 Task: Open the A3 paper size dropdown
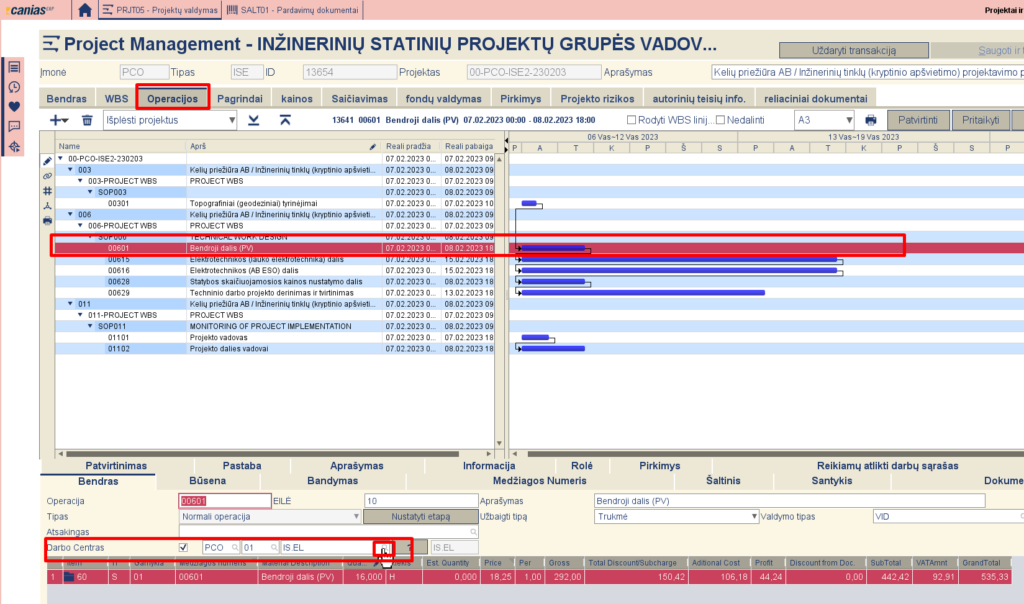point(824,120)
